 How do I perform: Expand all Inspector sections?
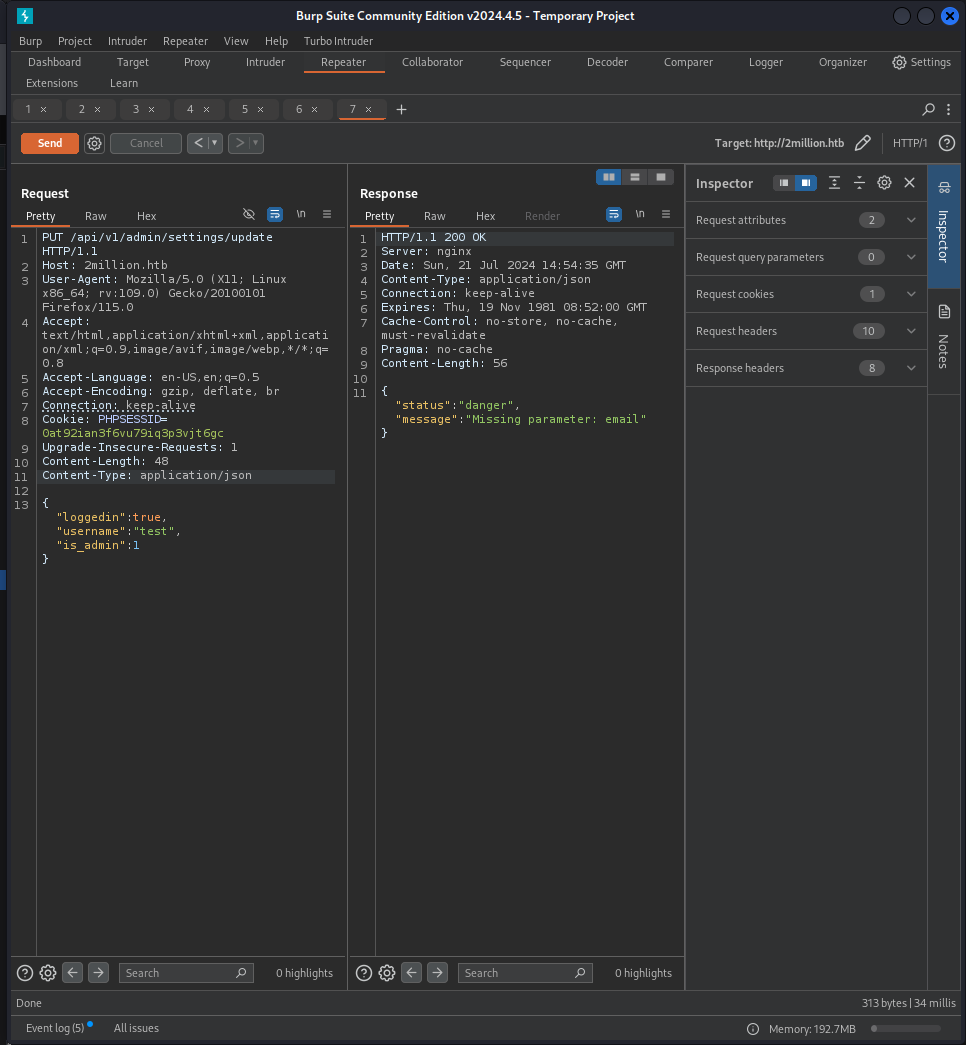point(834,183)
